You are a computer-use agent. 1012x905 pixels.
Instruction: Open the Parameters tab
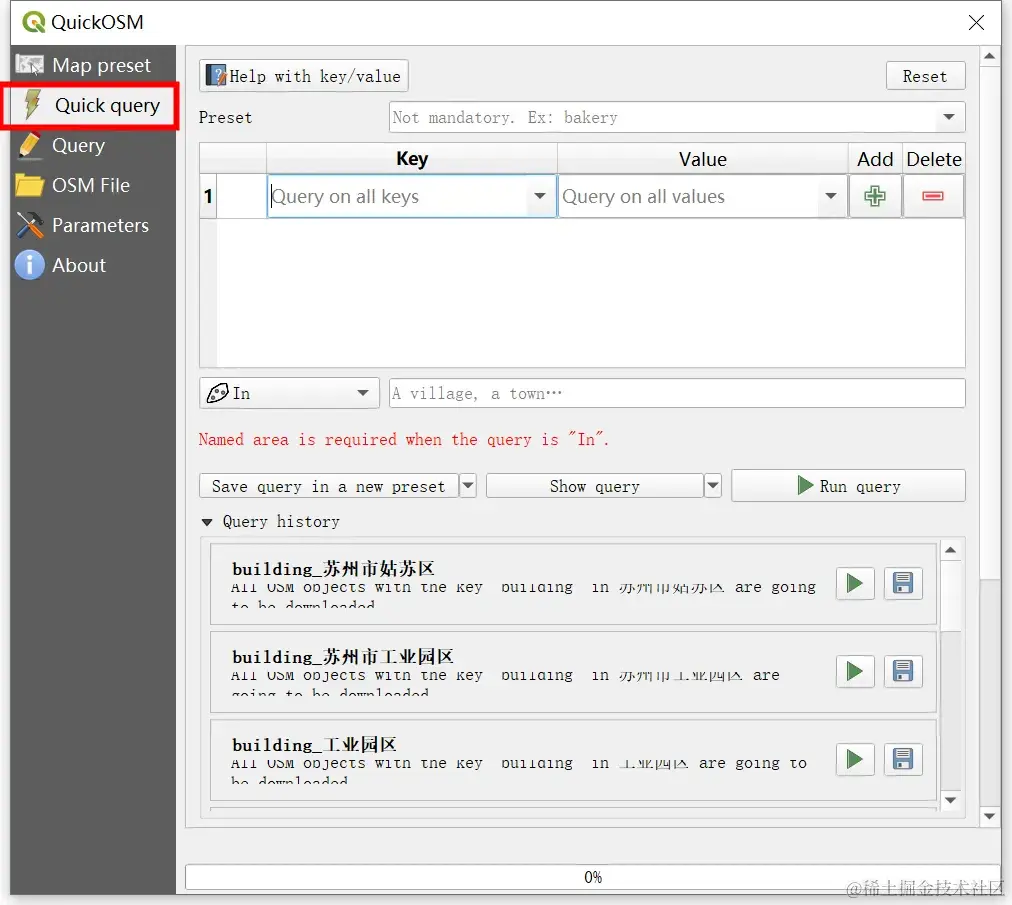click(x=93, y=225)
